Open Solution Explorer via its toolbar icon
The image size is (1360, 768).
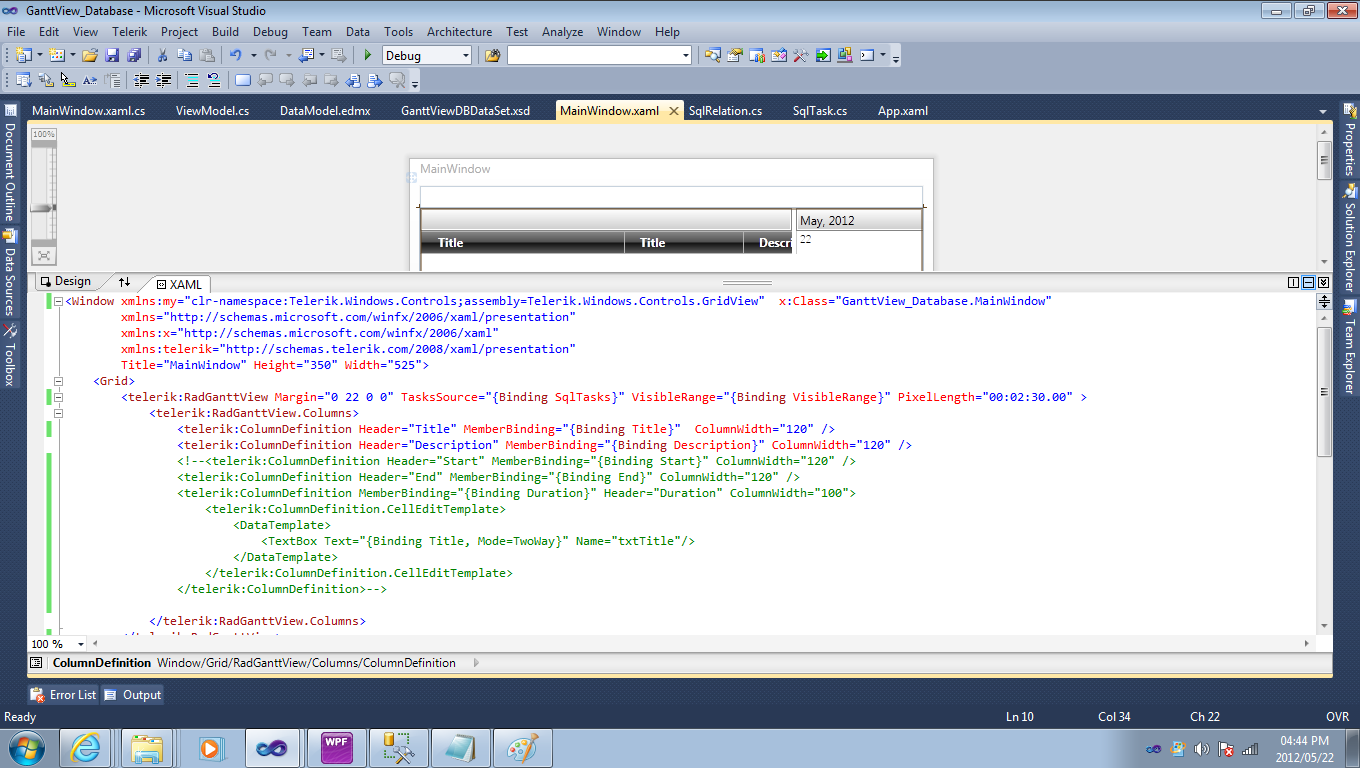712,56
